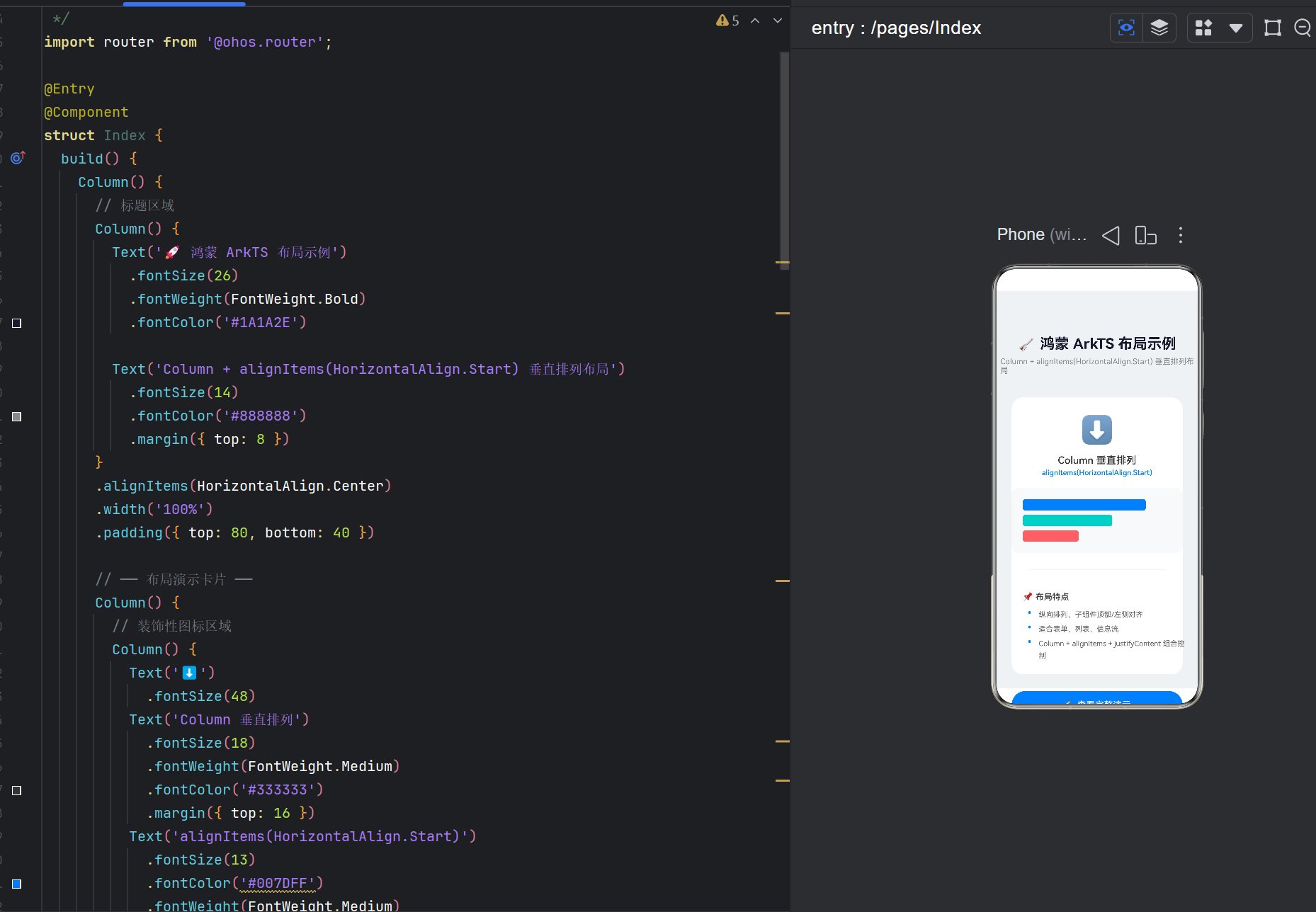The height and width of the screenshot is (912, 1316).
Task: Click the @Component decorator text
Action: (x=86, y=112)
